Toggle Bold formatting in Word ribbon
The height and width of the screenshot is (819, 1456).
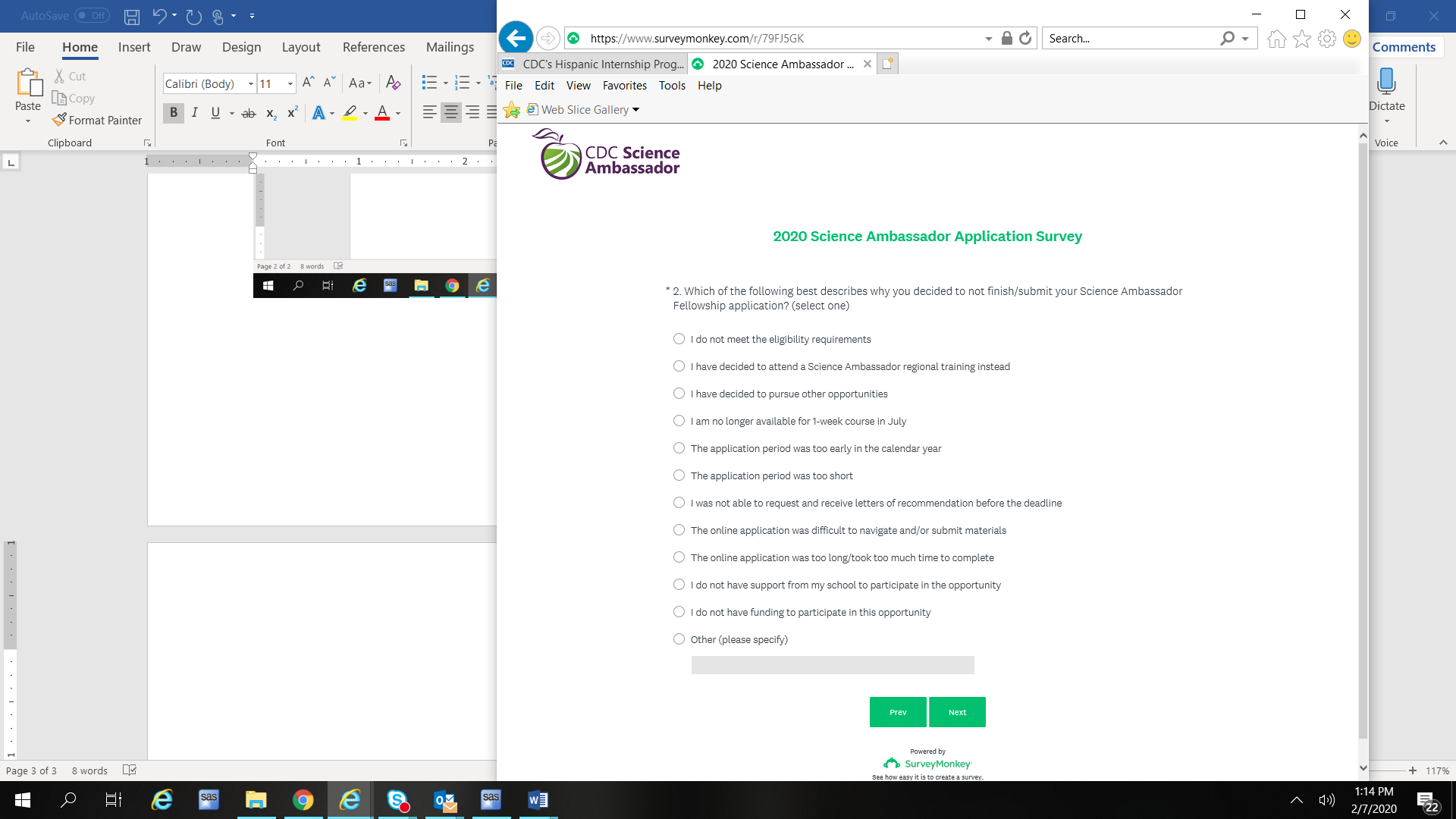(174, 113)
